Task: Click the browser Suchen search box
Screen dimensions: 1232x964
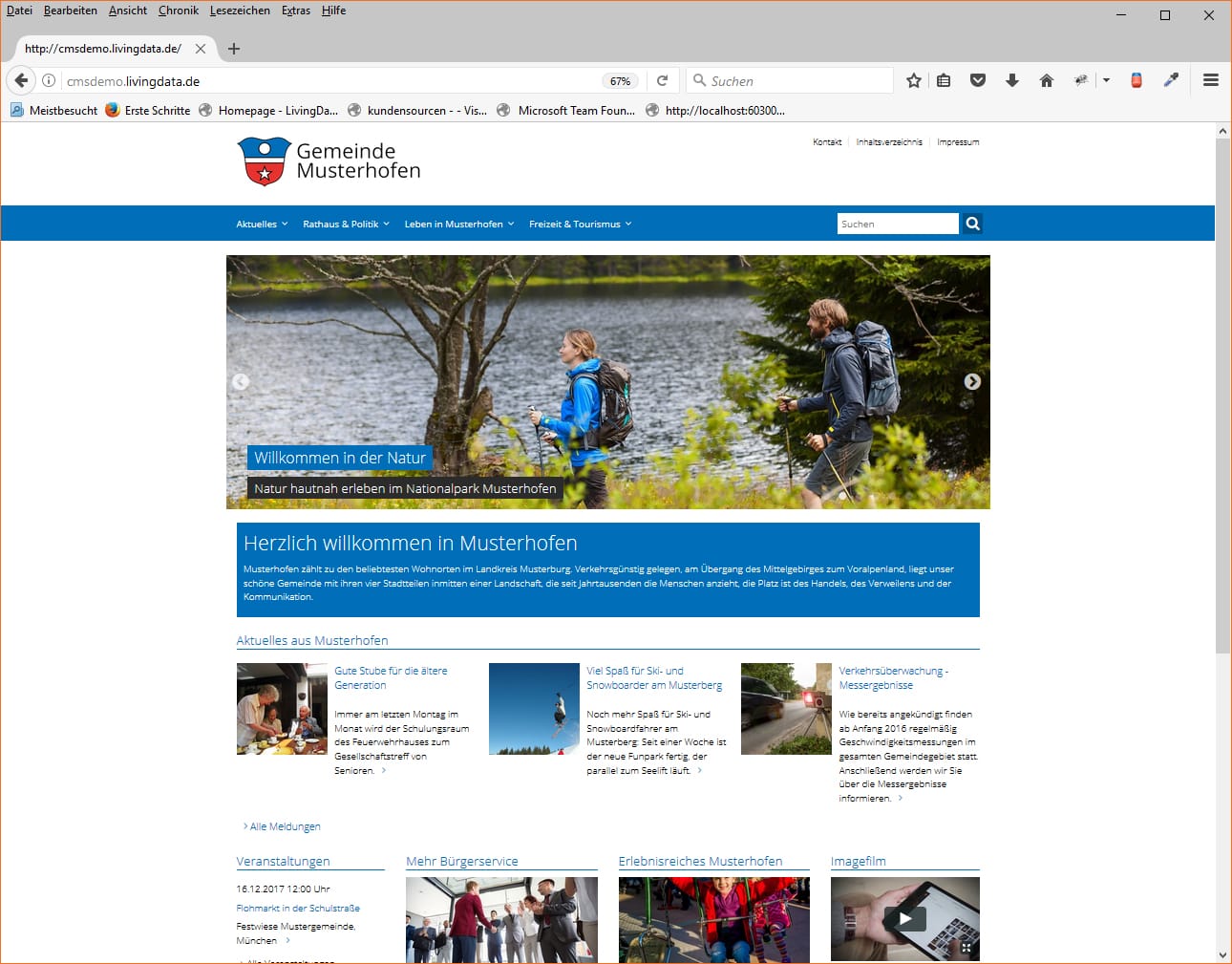Action: tap(789, 80)
